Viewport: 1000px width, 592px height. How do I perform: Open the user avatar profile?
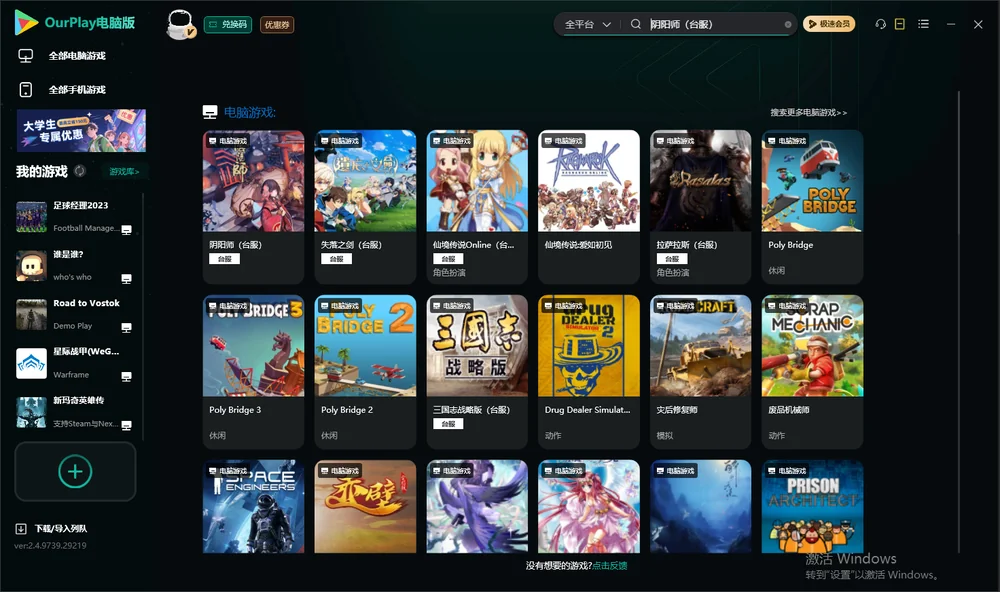click(180, 24)
